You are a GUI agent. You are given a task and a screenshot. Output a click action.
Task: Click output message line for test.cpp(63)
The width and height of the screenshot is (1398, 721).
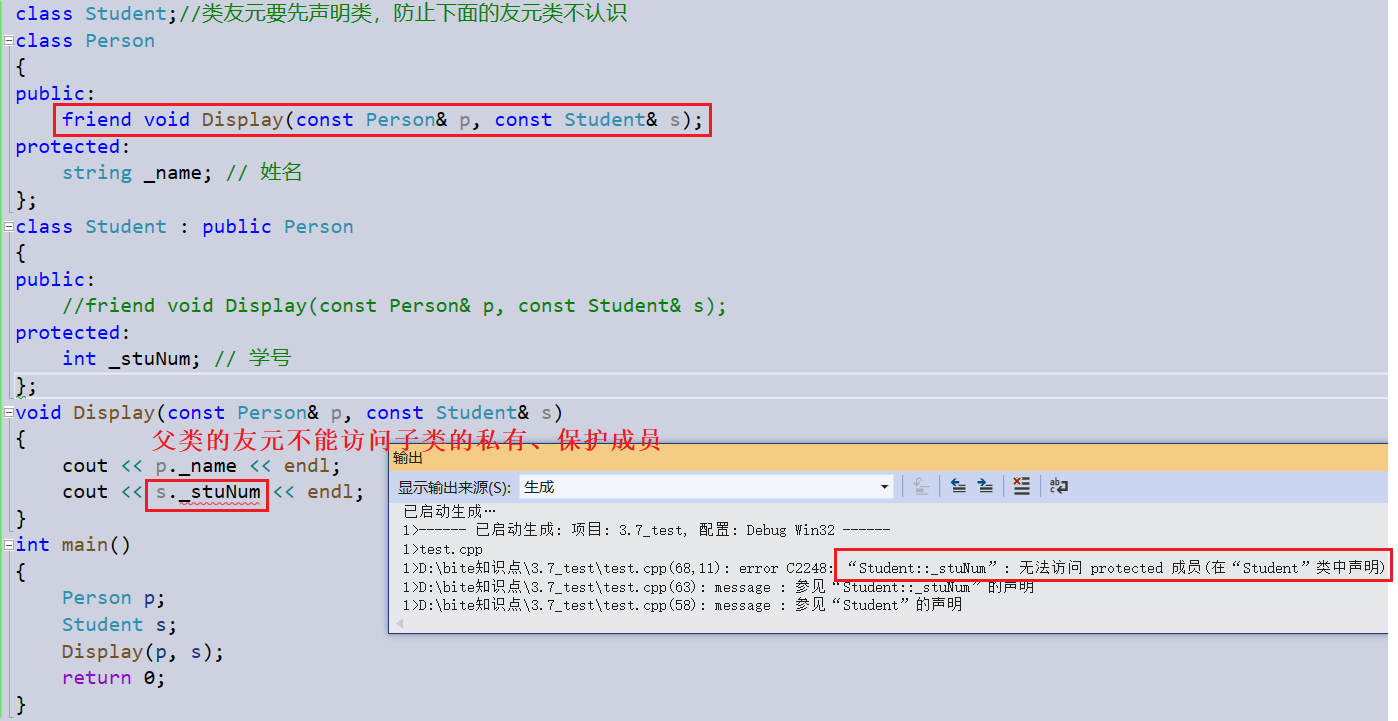(x=718, y=587)
